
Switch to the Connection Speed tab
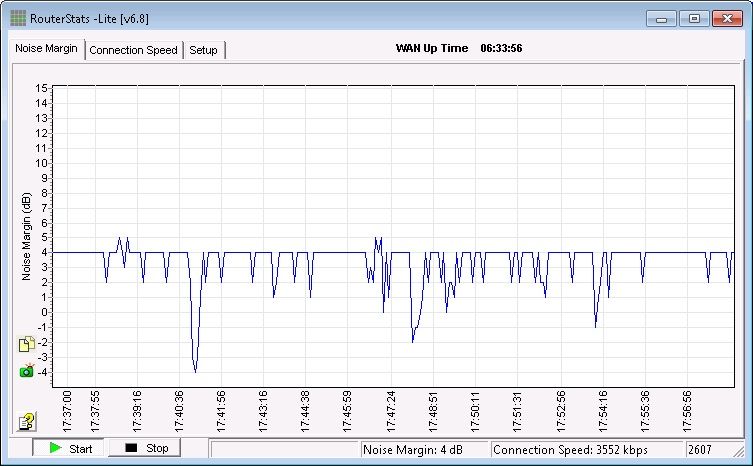[x=134, y=50]
